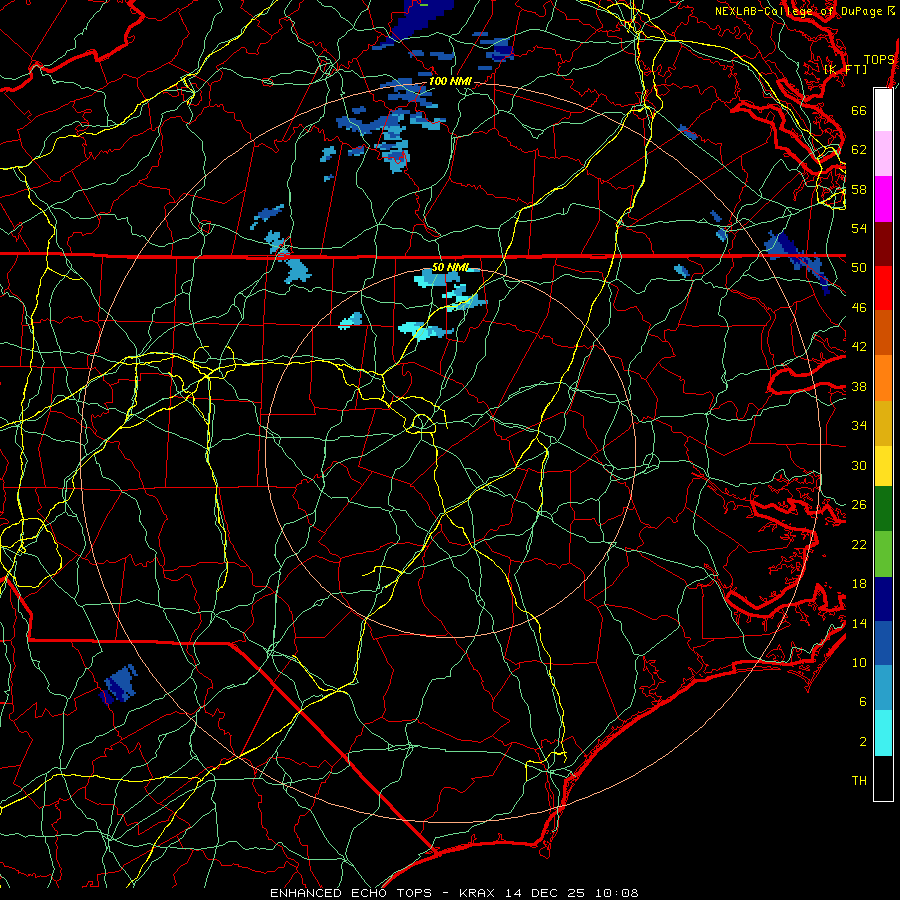Choose the light green legend swatch
This screenshot has height=900, width=900.
tap(883, 554)
